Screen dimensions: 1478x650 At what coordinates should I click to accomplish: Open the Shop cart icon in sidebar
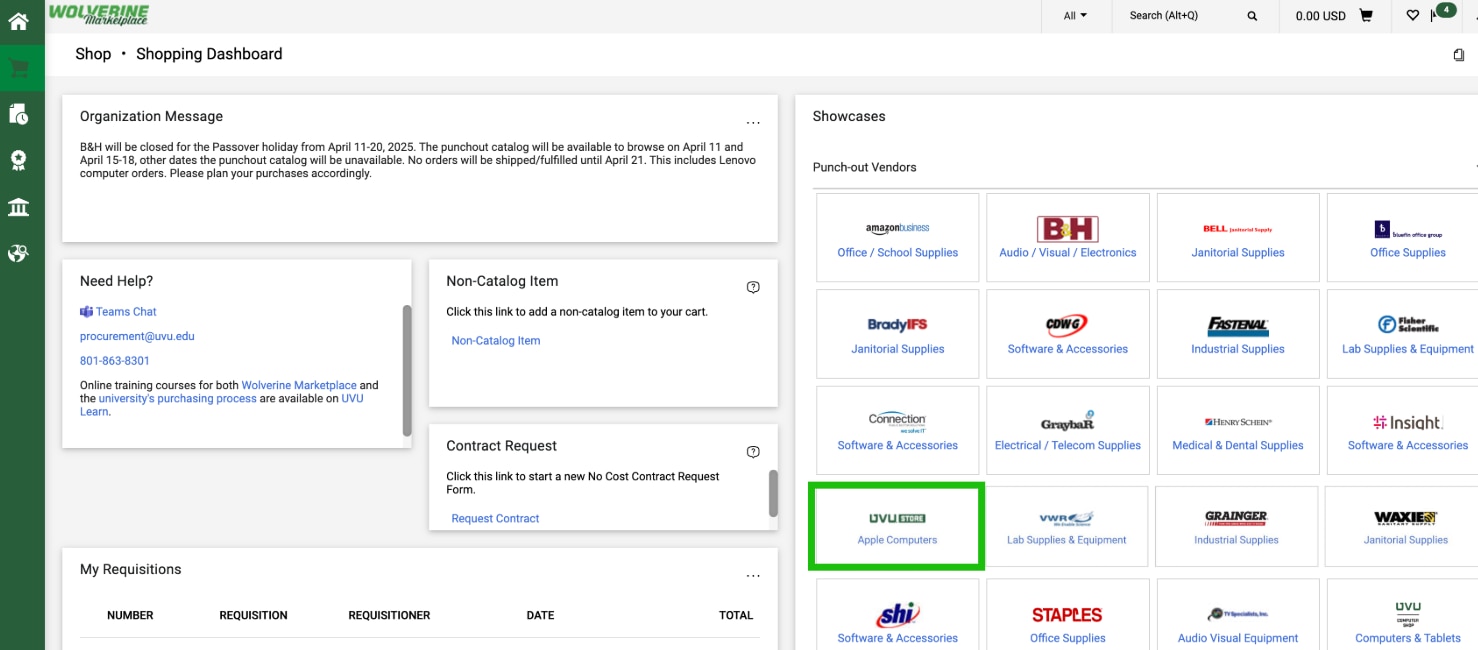(x=19, y=68)
